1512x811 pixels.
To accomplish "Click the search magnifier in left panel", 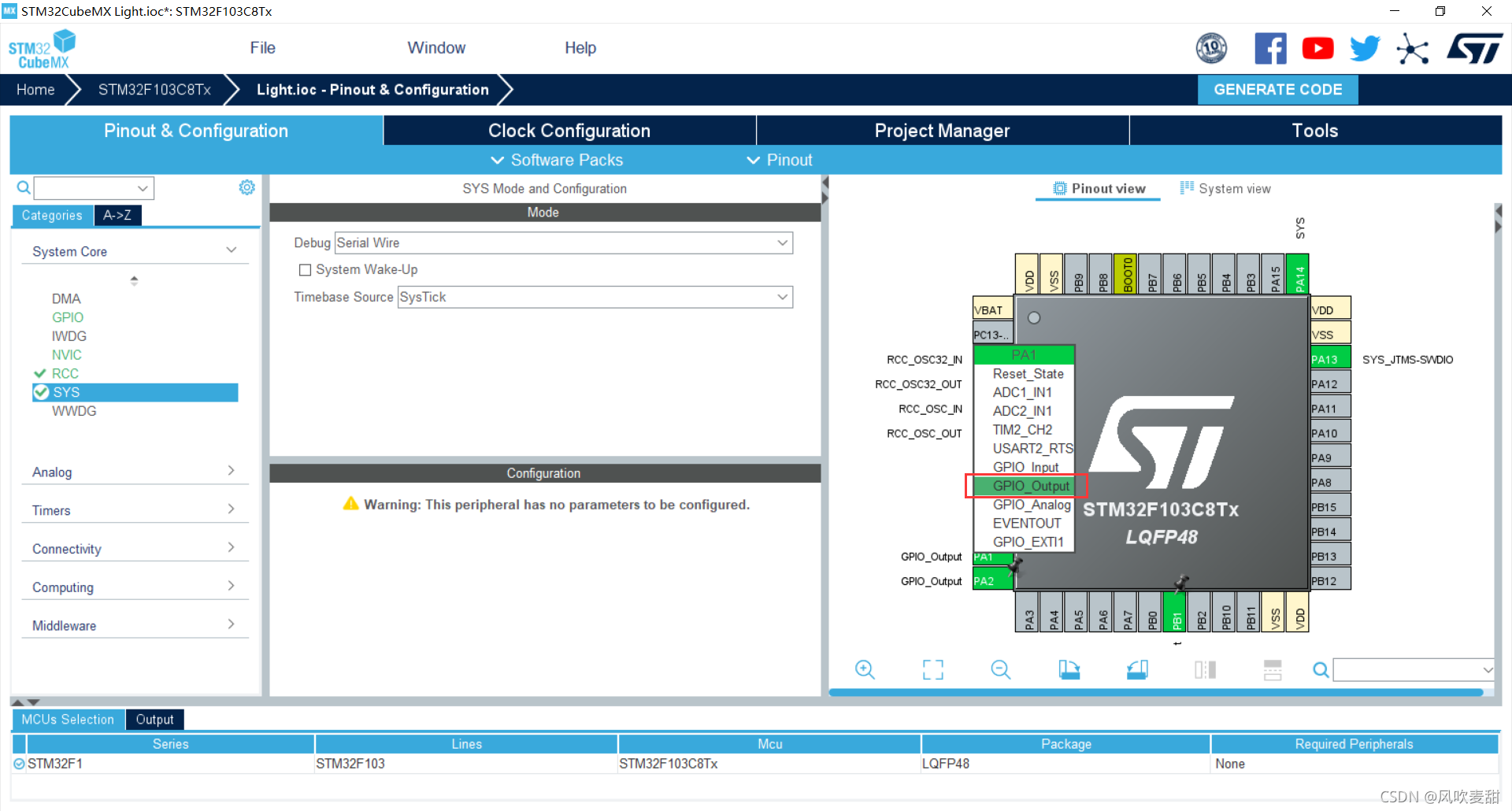I will 24,187.
